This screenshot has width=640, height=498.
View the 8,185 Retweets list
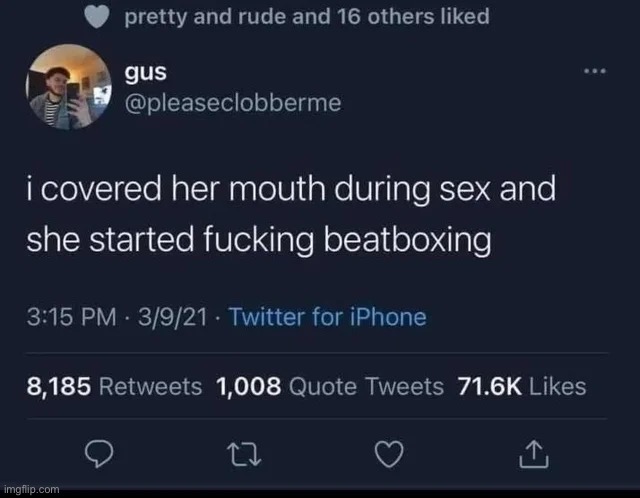(114, 386)
